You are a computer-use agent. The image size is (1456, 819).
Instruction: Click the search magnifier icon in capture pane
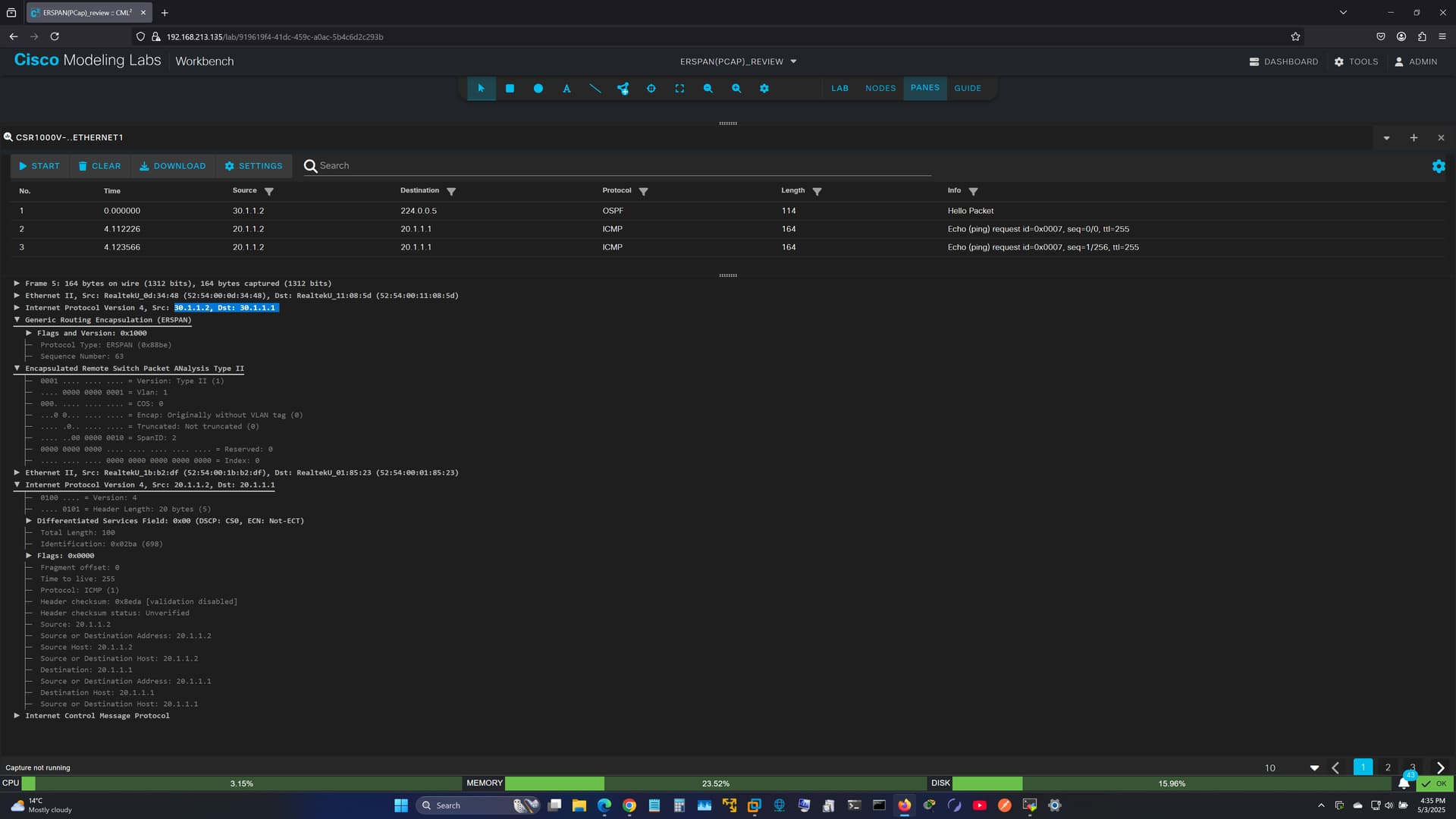point(310,165)
